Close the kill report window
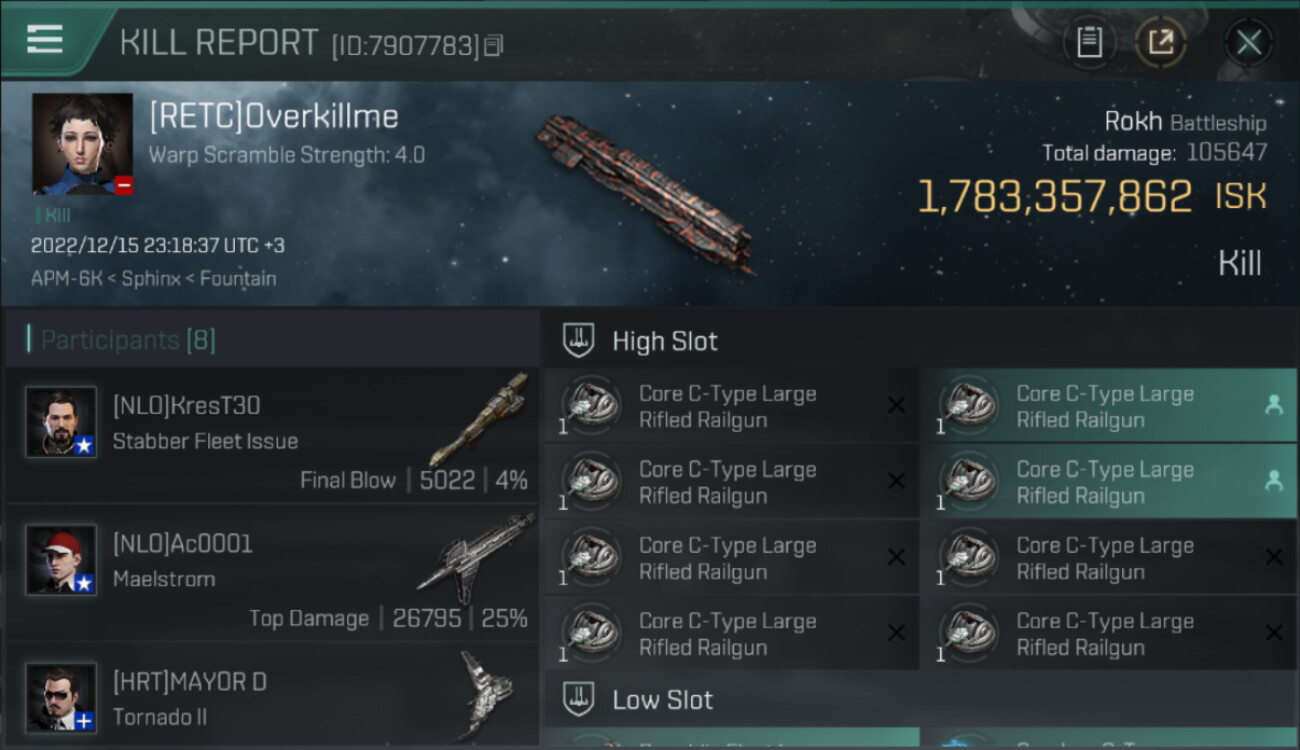 coord(1248,42)
